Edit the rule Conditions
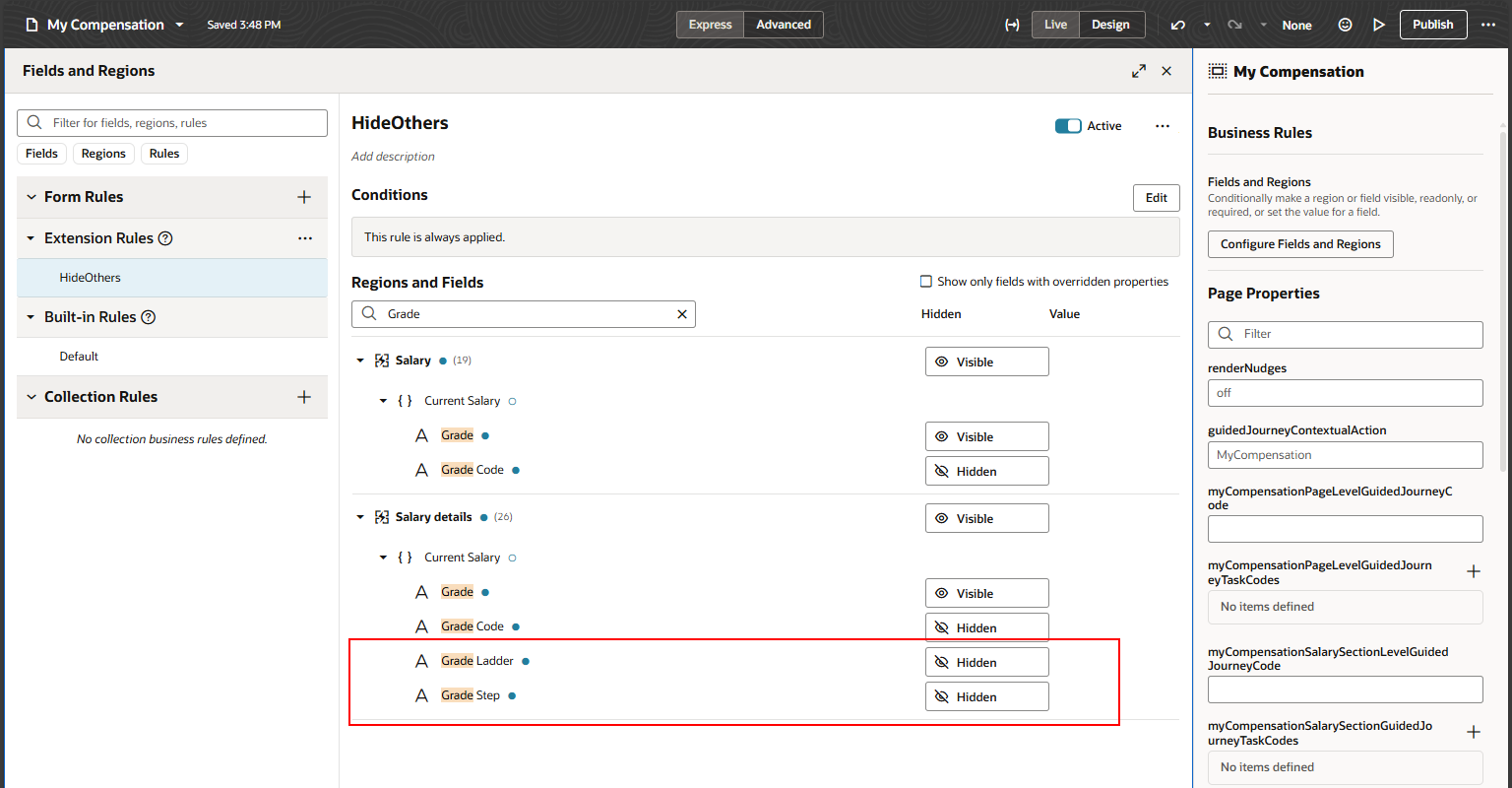 pyautogui.click(x=1157, y=198)
